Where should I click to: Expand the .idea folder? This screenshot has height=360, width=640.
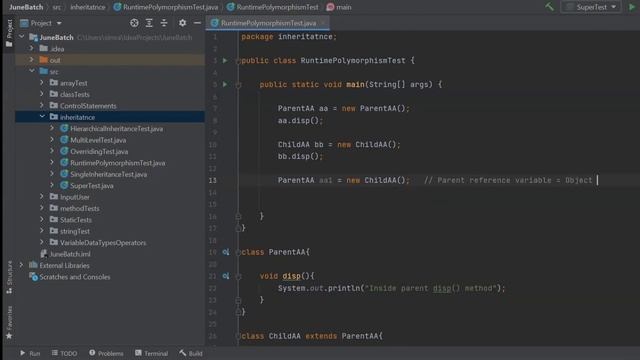tap(31, 49)
